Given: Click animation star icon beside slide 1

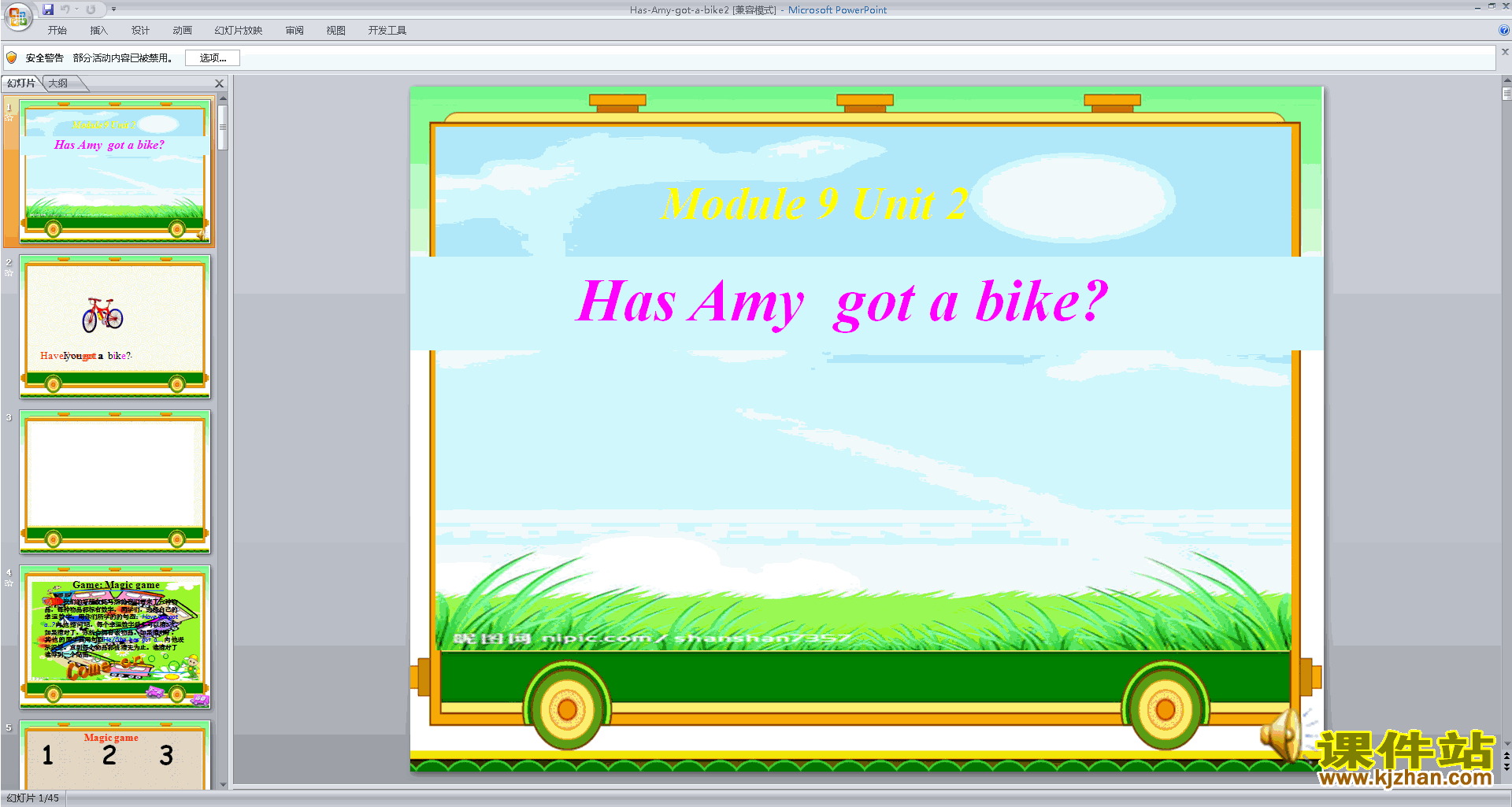Looking at the screenshot, I should [9, 118].
